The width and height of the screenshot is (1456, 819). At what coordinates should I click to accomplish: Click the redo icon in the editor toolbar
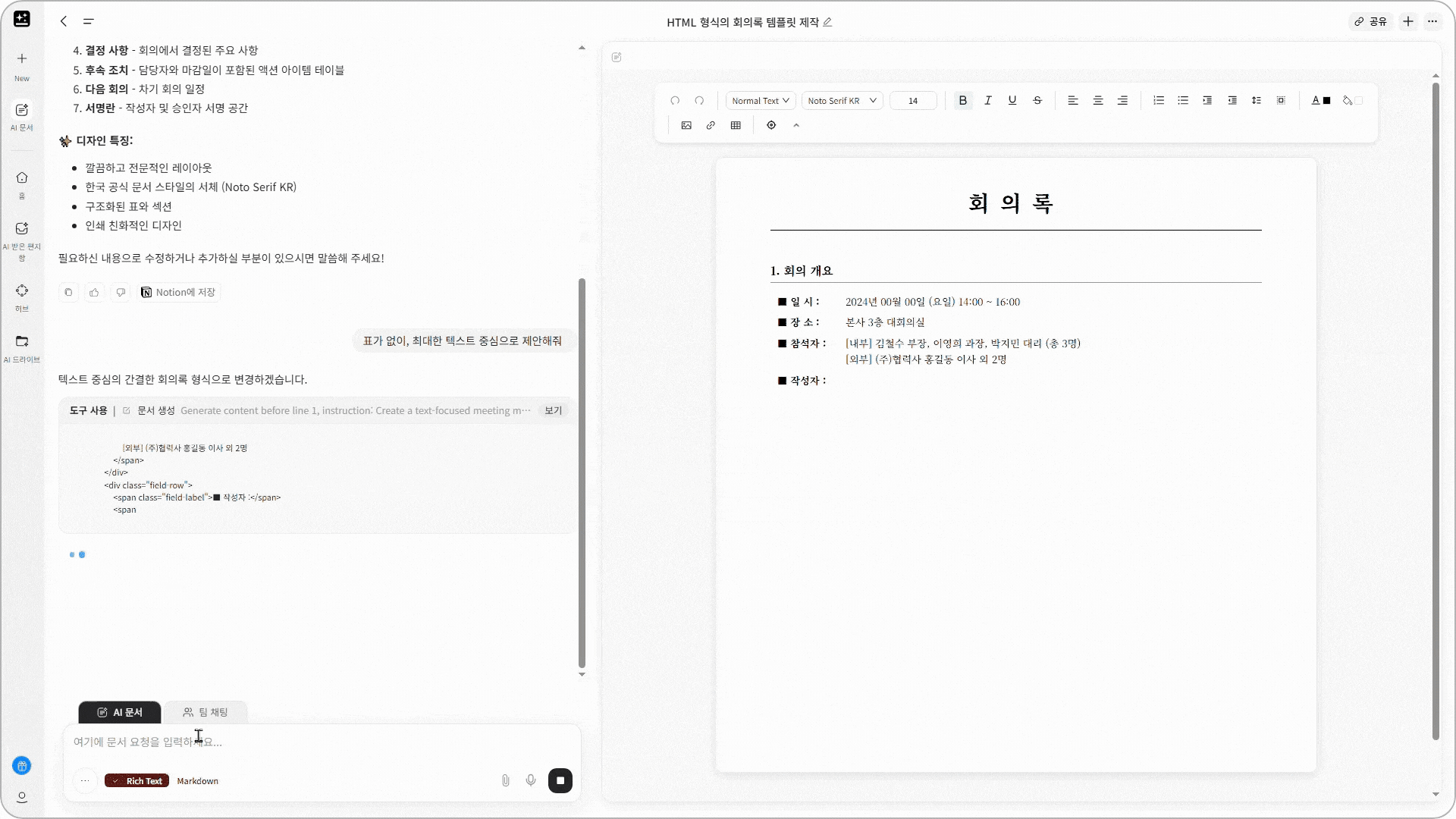pos(699,100)
